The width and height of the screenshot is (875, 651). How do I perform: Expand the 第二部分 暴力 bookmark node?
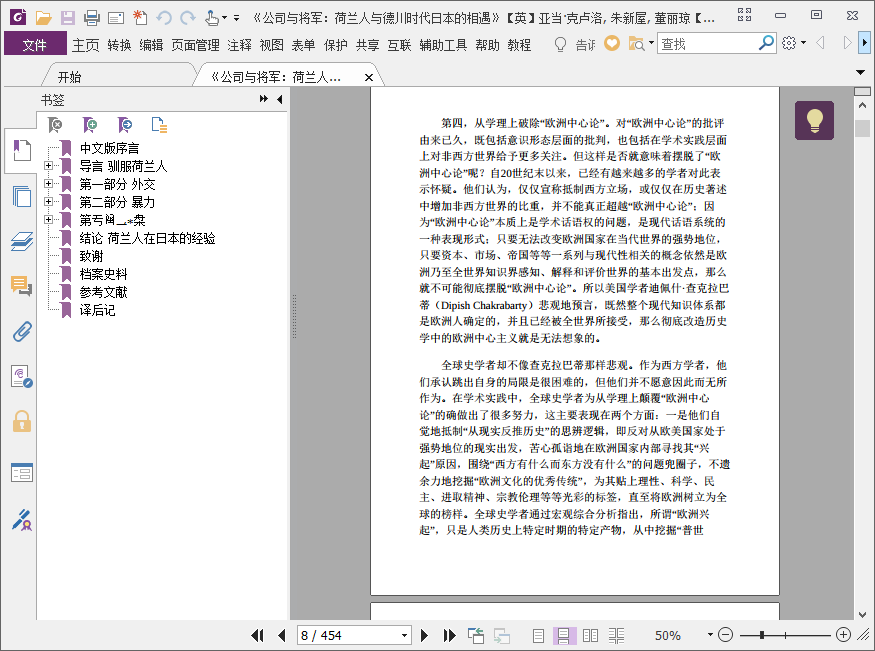tap(49, 201)
